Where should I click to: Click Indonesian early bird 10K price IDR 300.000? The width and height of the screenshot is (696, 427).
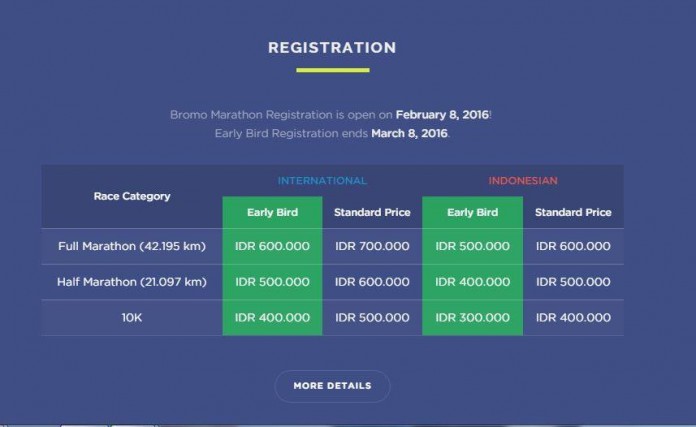pyautogui.click(x=472, y=318)
